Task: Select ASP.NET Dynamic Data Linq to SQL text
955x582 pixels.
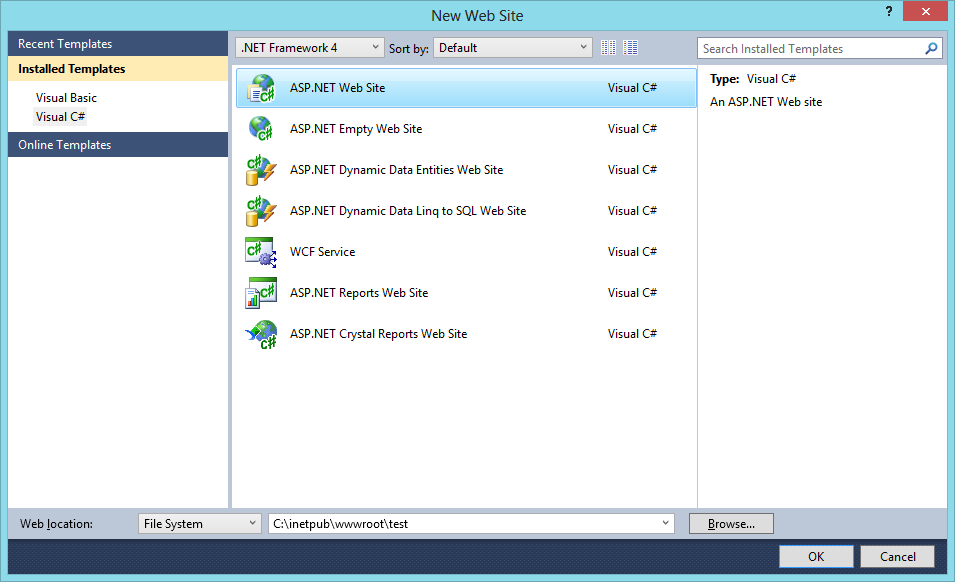Action: coord(408,211)
